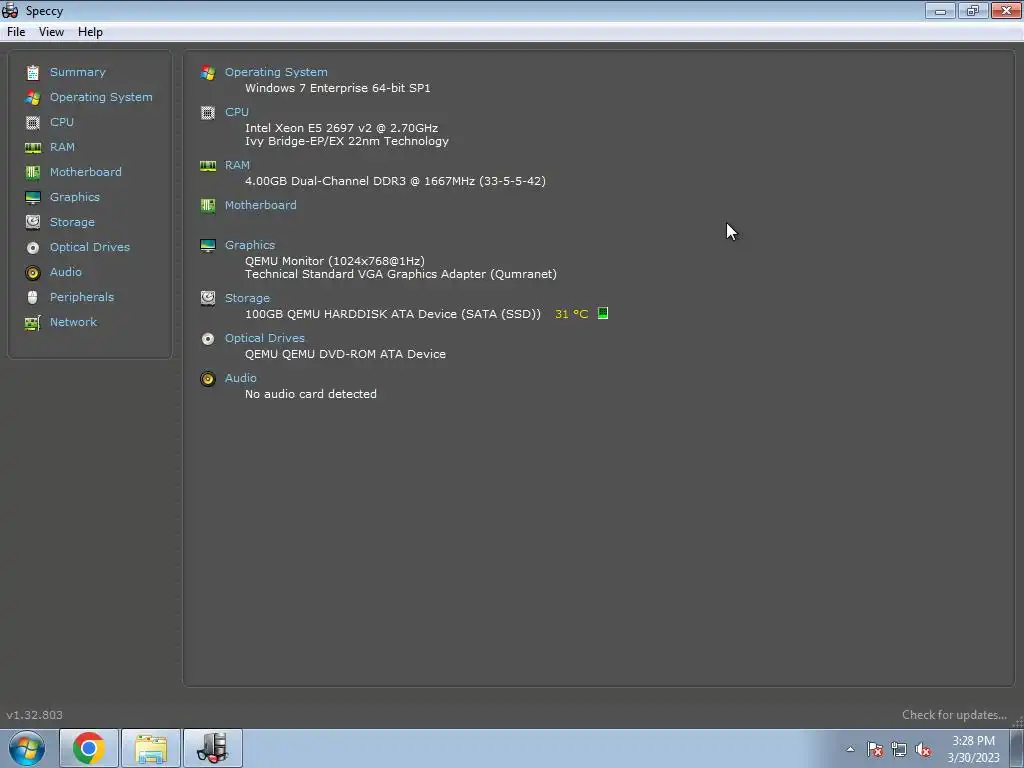Click the Show desktop strip beside the clock
This screenshot has height=768, width=1024.
click(1017, 748)
